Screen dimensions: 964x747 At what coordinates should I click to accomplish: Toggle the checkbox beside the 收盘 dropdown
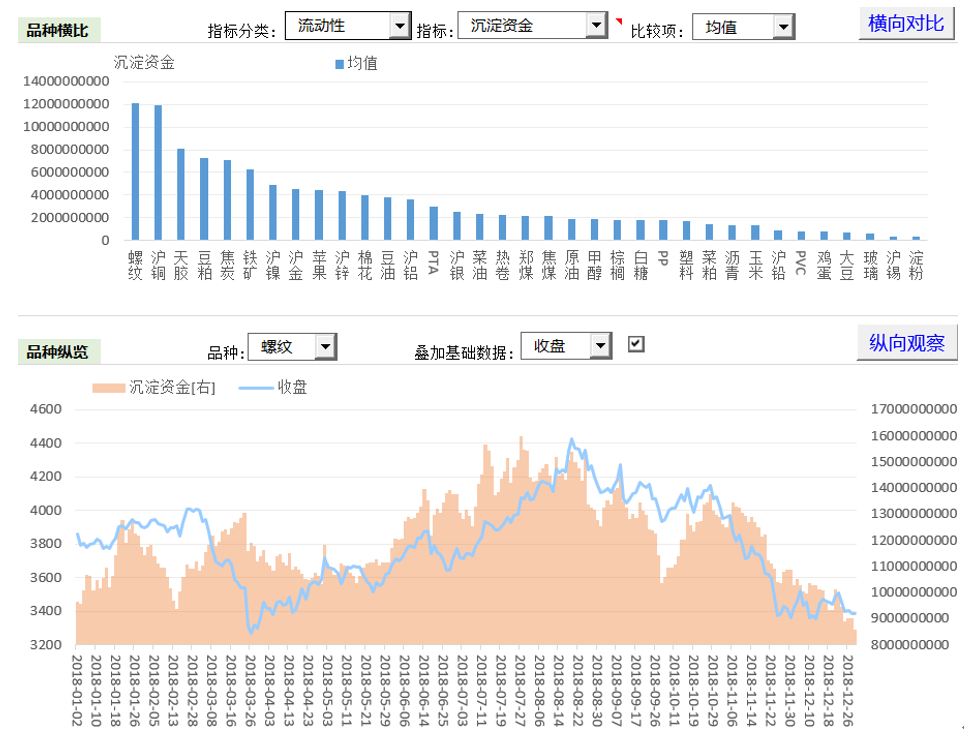point(636,344)
